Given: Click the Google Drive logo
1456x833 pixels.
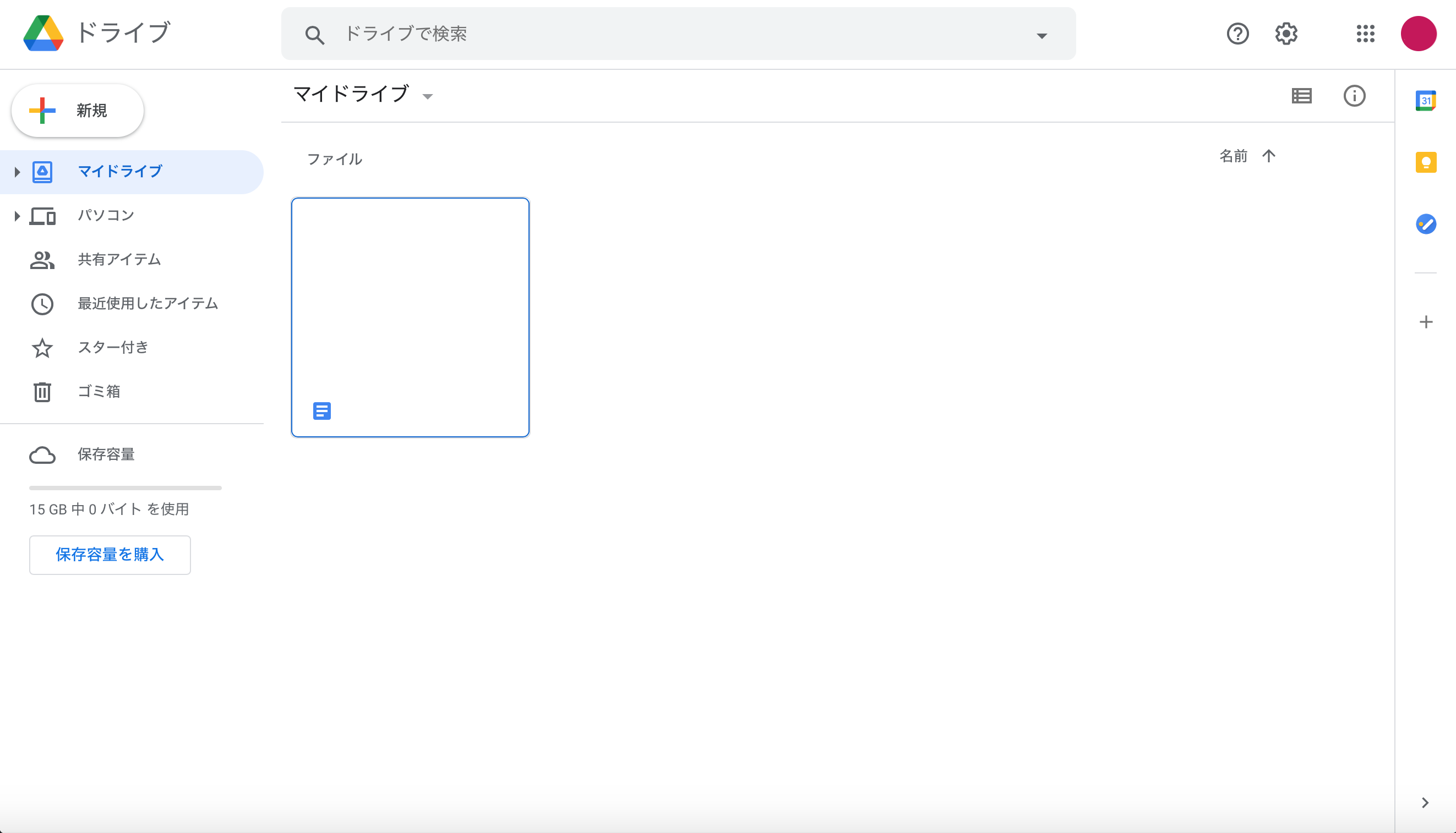Looking at the screenshot, I should coord(43,33).
